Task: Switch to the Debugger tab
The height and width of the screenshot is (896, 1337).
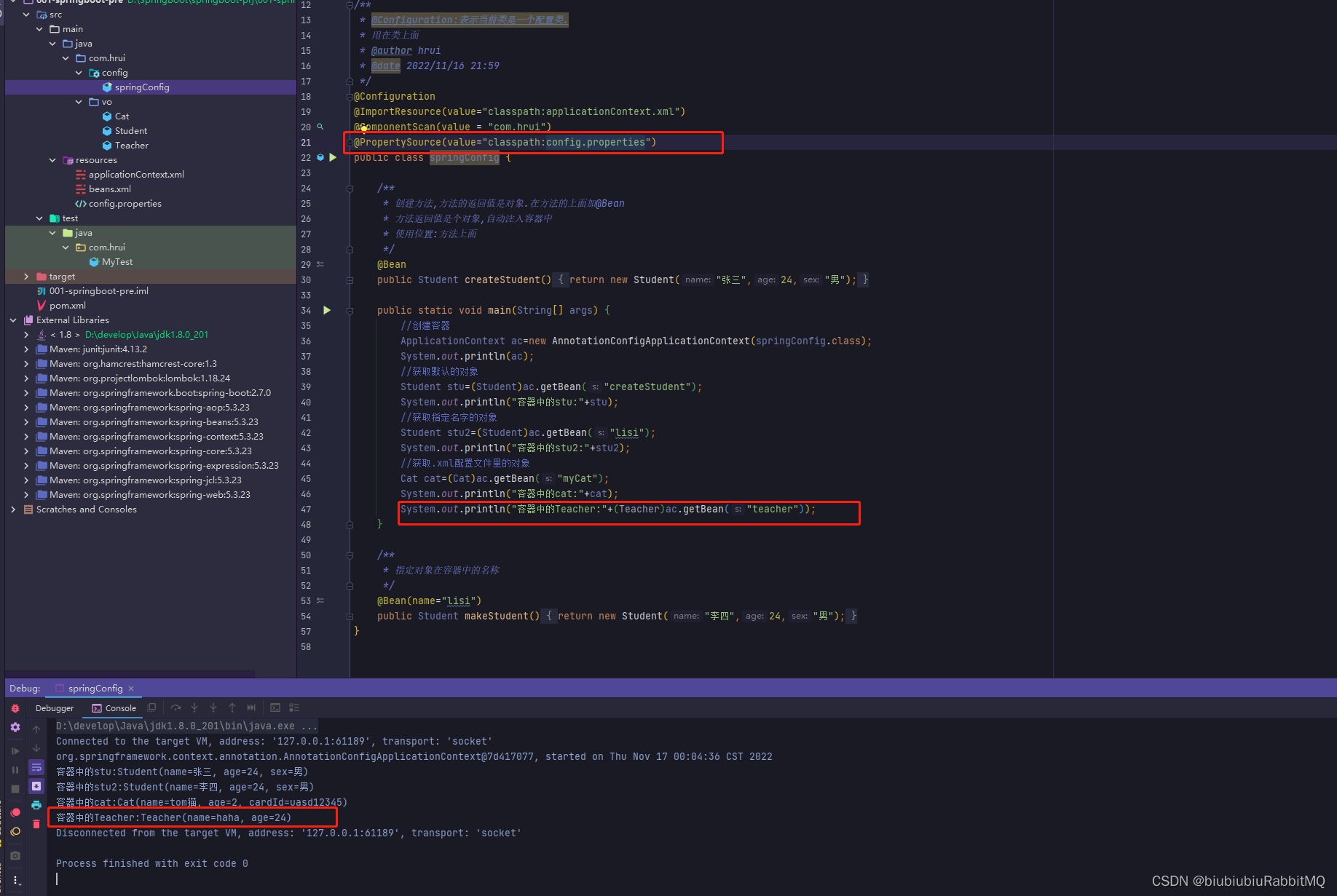Action: click(55, 708)
